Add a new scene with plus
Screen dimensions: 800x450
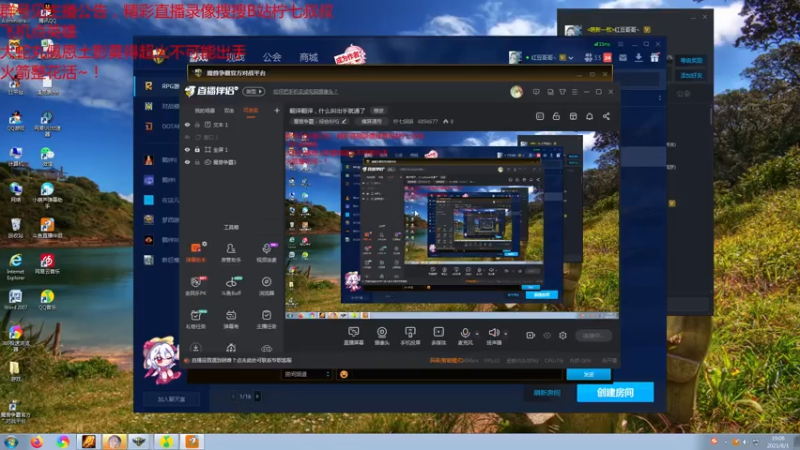pyautogui.click(x=277, y=110)
